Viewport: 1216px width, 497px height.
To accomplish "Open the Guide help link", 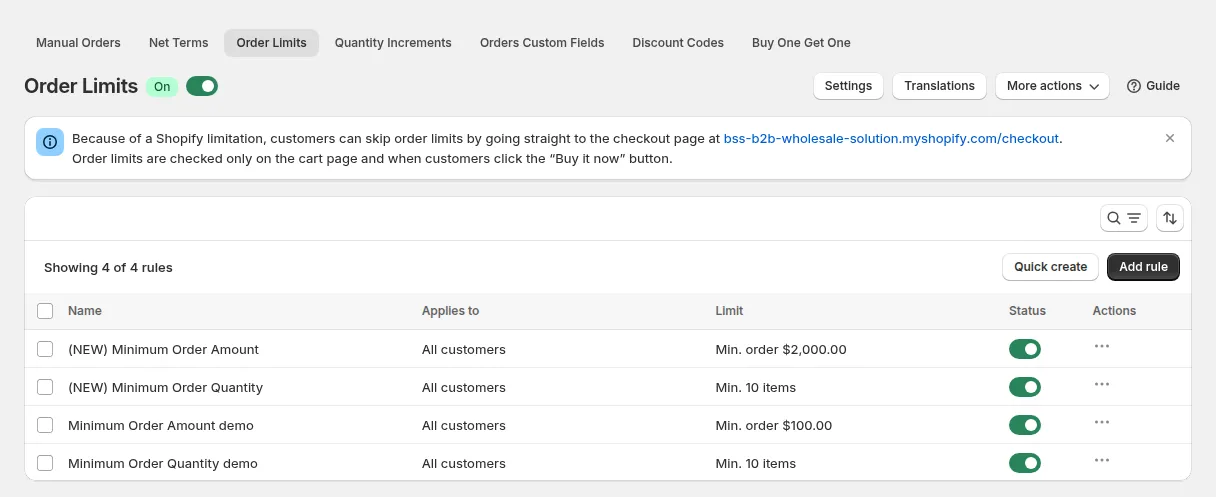I will pyautogui.click(x=1153, y=86).
